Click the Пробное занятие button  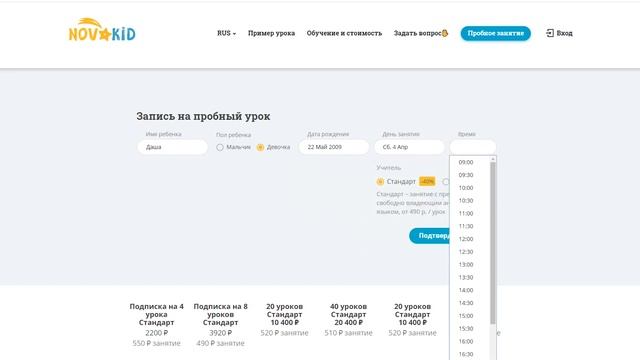tap(496, 33)
